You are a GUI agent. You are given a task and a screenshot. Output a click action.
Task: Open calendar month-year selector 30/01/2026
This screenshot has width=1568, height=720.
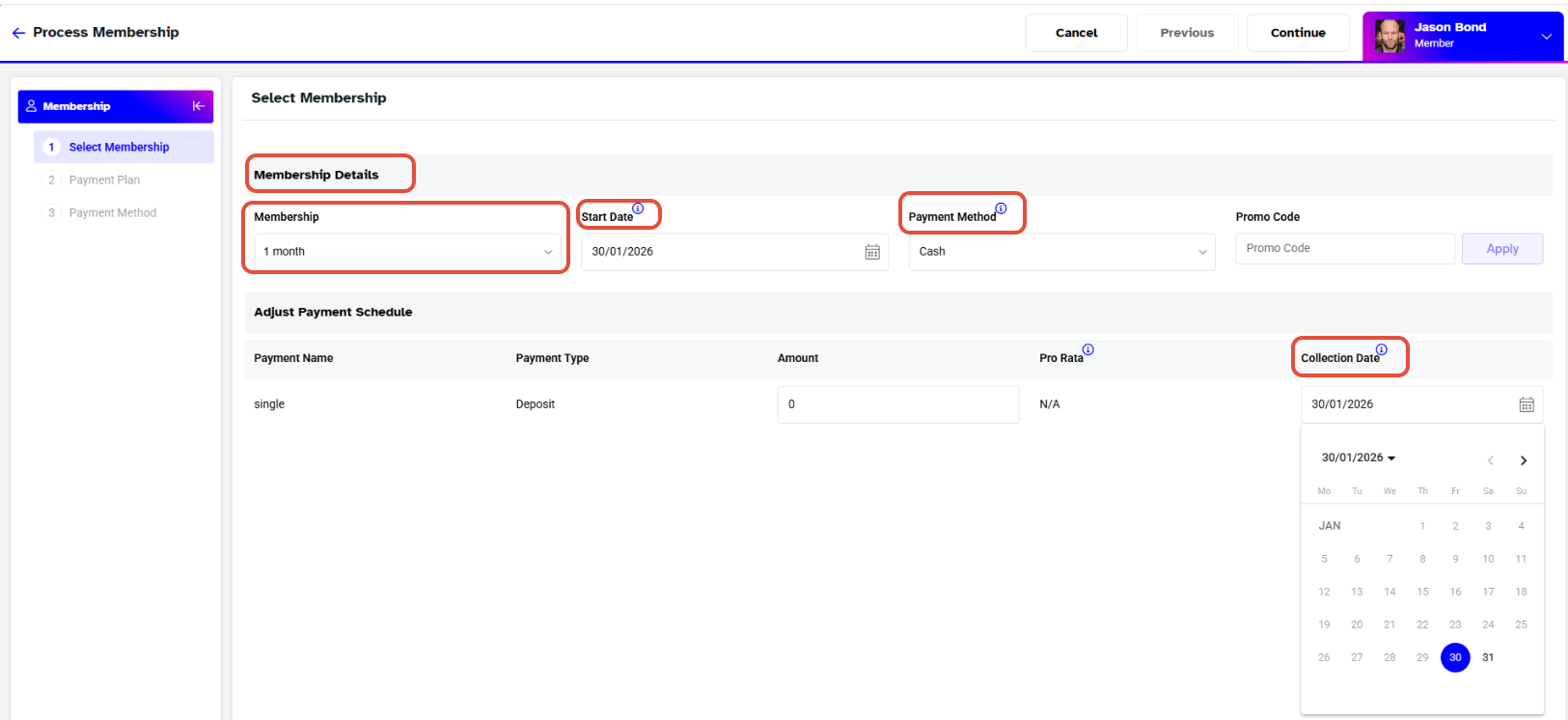tap(1359, 457)
